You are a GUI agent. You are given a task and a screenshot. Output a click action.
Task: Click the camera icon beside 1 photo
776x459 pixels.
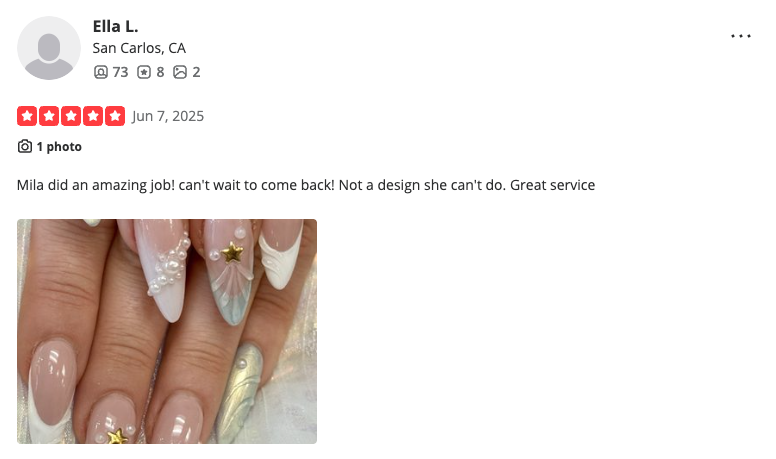click(25, 147)
